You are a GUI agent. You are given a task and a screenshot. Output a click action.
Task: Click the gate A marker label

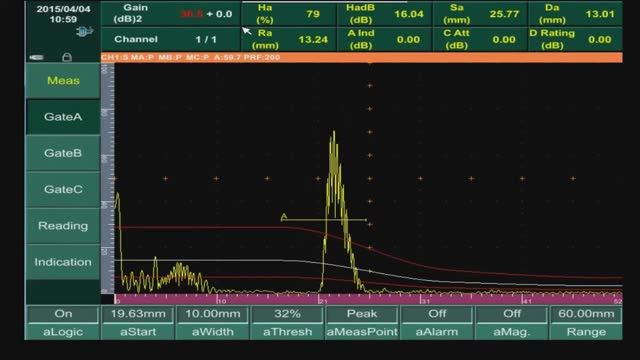[x=284, y=217]
